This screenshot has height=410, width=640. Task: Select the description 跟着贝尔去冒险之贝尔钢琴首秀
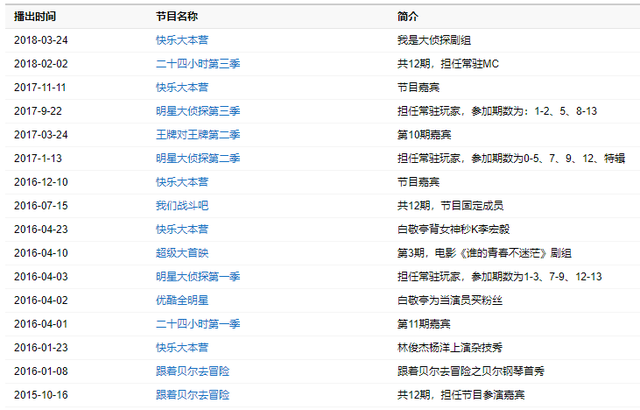(471, 371)
